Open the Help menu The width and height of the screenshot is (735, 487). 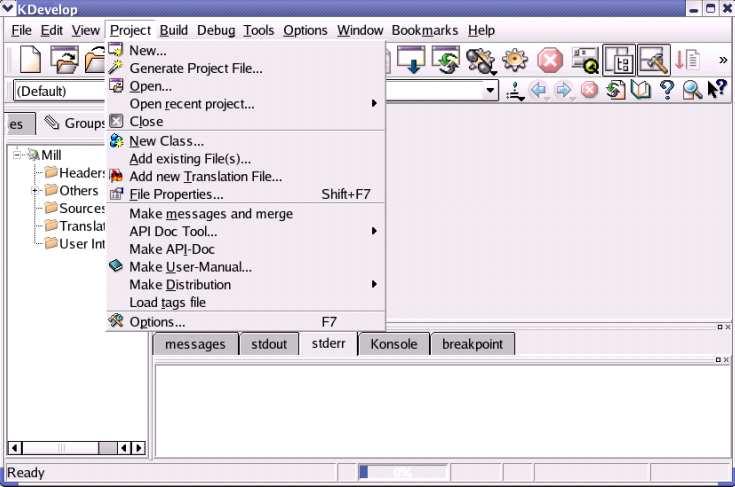click(x=481, y=30)
